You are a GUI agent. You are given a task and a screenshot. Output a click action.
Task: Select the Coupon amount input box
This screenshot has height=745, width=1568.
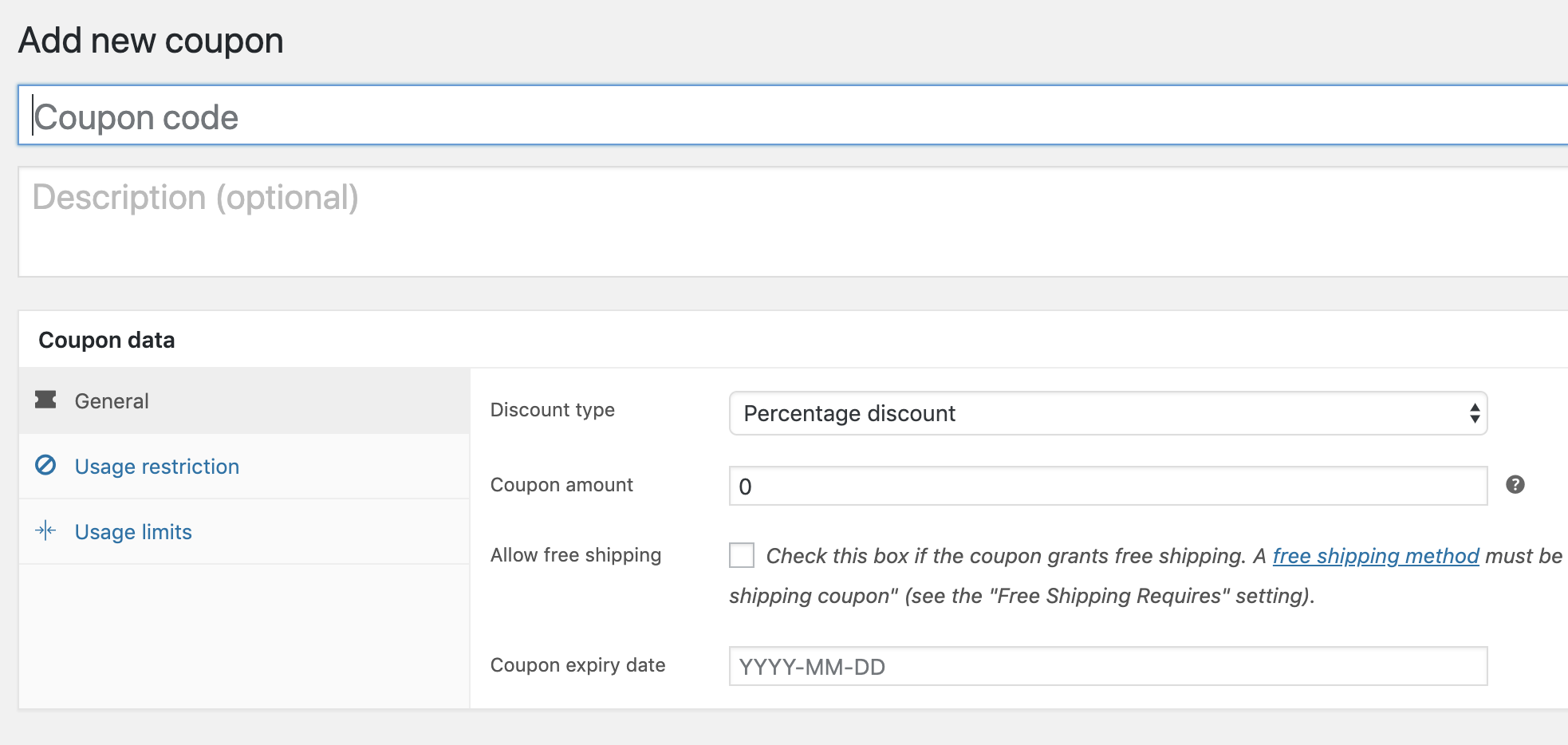[1107, 486]
